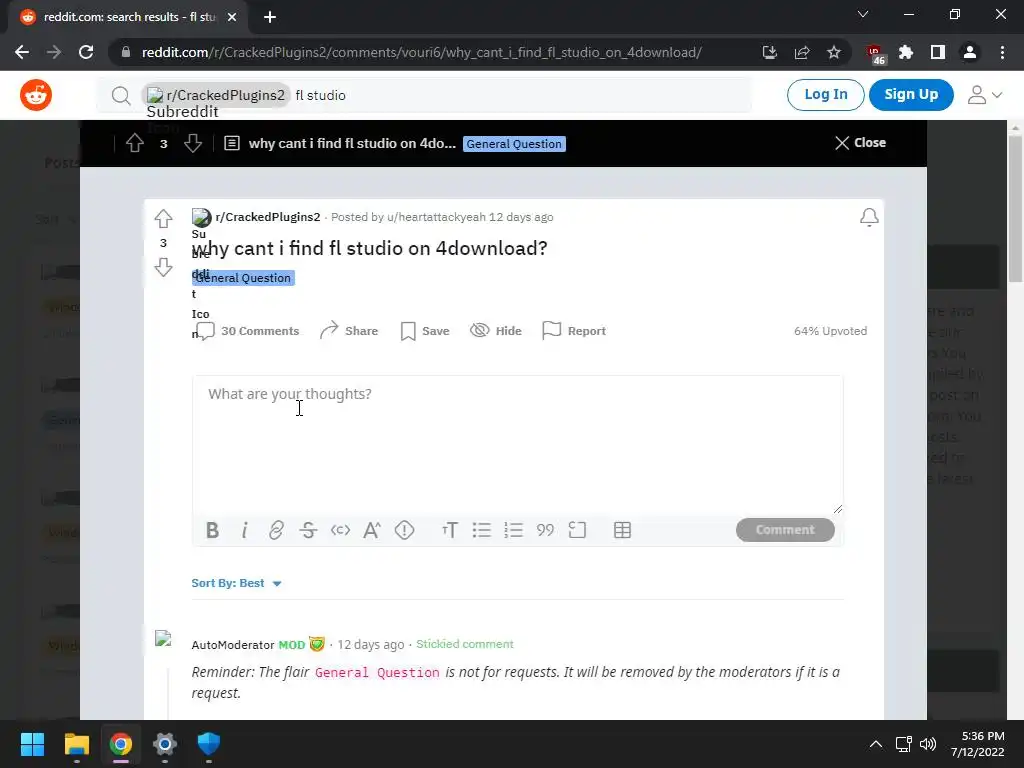1024x768 pixels.
Task: Click the address bar URL
Action: (421, 52)
